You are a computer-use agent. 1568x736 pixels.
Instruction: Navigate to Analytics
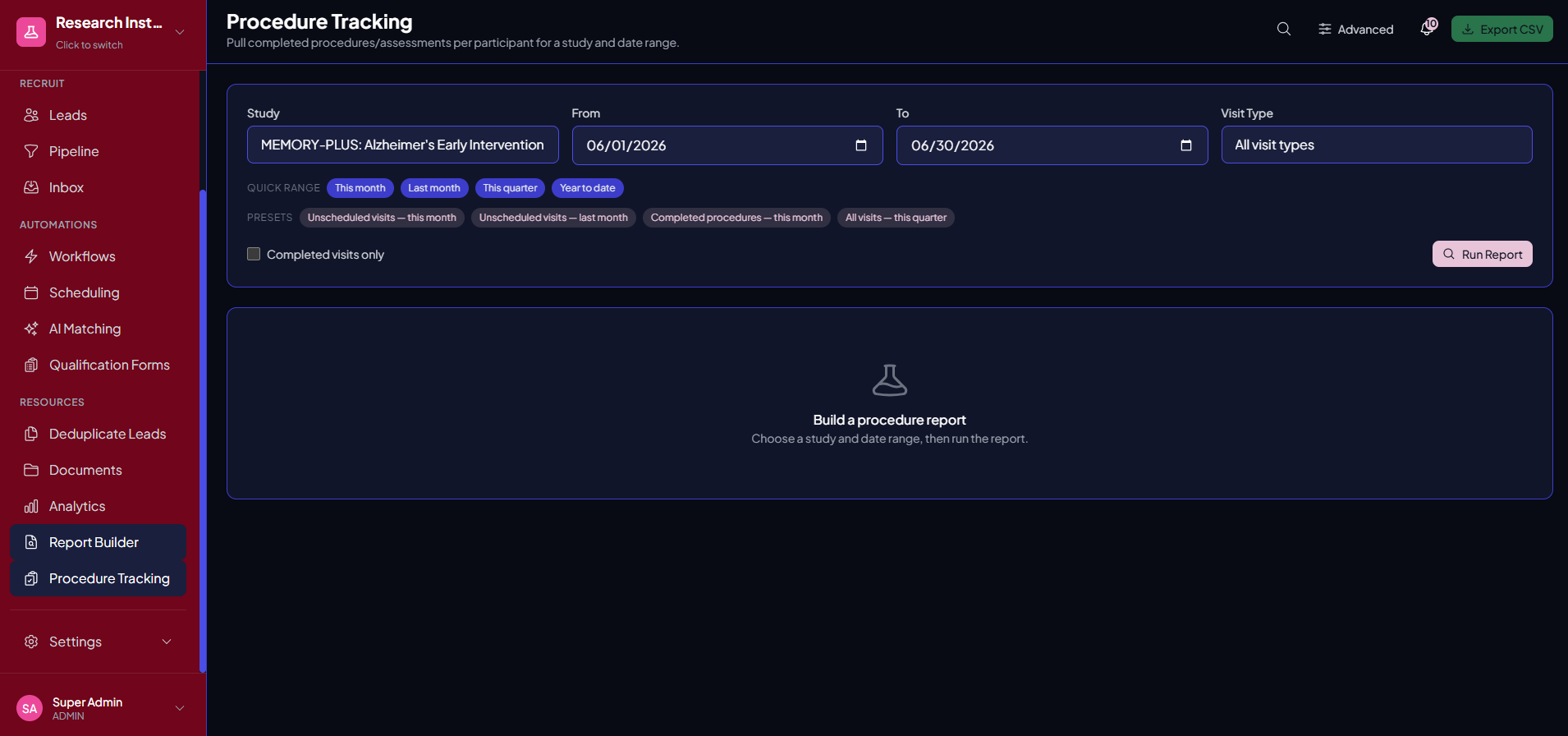tap(98, 506)
